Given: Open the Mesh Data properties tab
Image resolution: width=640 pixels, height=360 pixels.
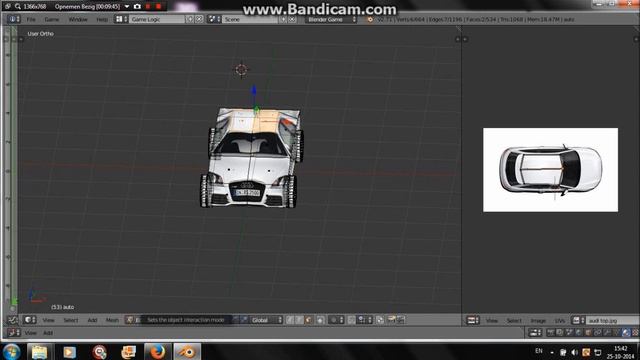Looking at the screenshot, I should [616, 333].
